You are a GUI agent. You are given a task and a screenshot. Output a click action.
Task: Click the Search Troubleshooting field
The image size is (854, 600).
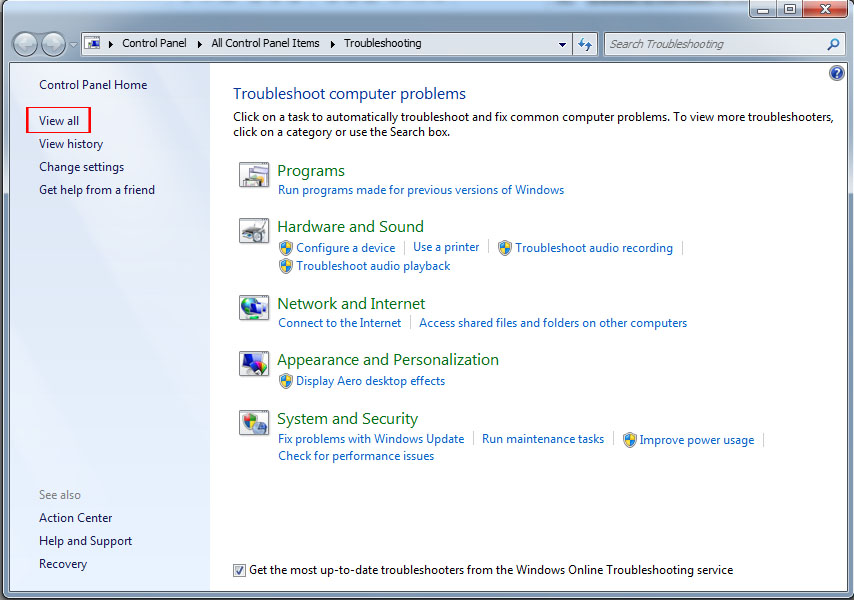(723, 44)
